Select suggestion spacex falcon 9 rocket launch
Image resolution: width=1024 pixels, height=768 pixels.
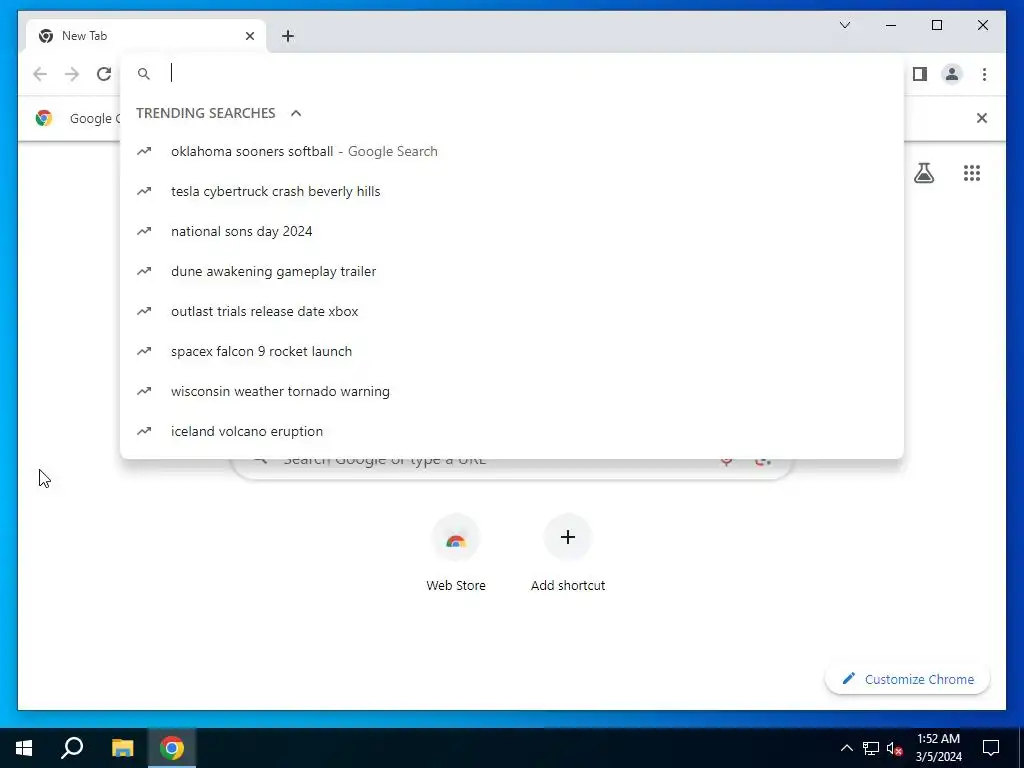coord(512,351)
